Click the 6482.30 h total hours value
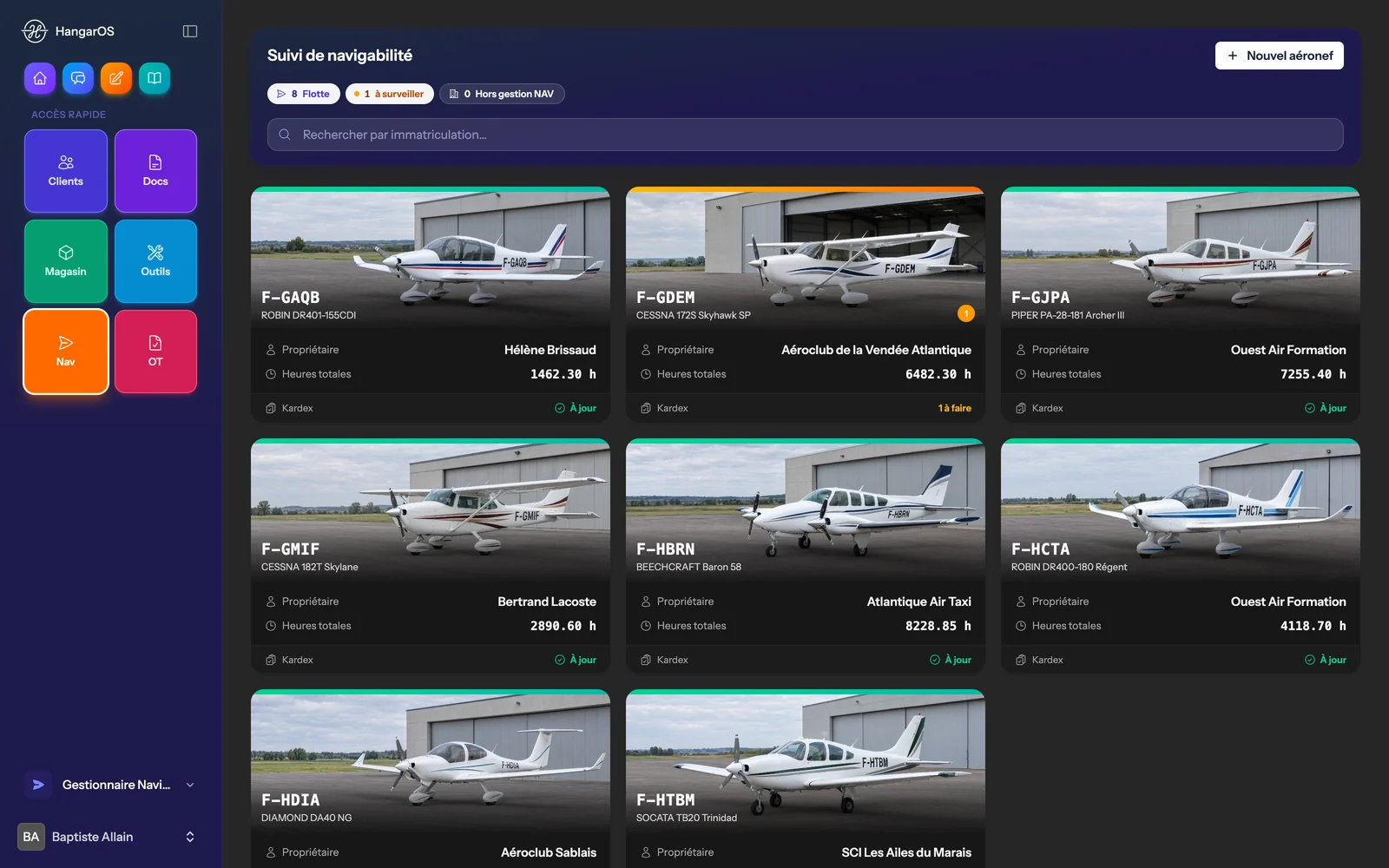1389x868 pixels. click(938, 374)
